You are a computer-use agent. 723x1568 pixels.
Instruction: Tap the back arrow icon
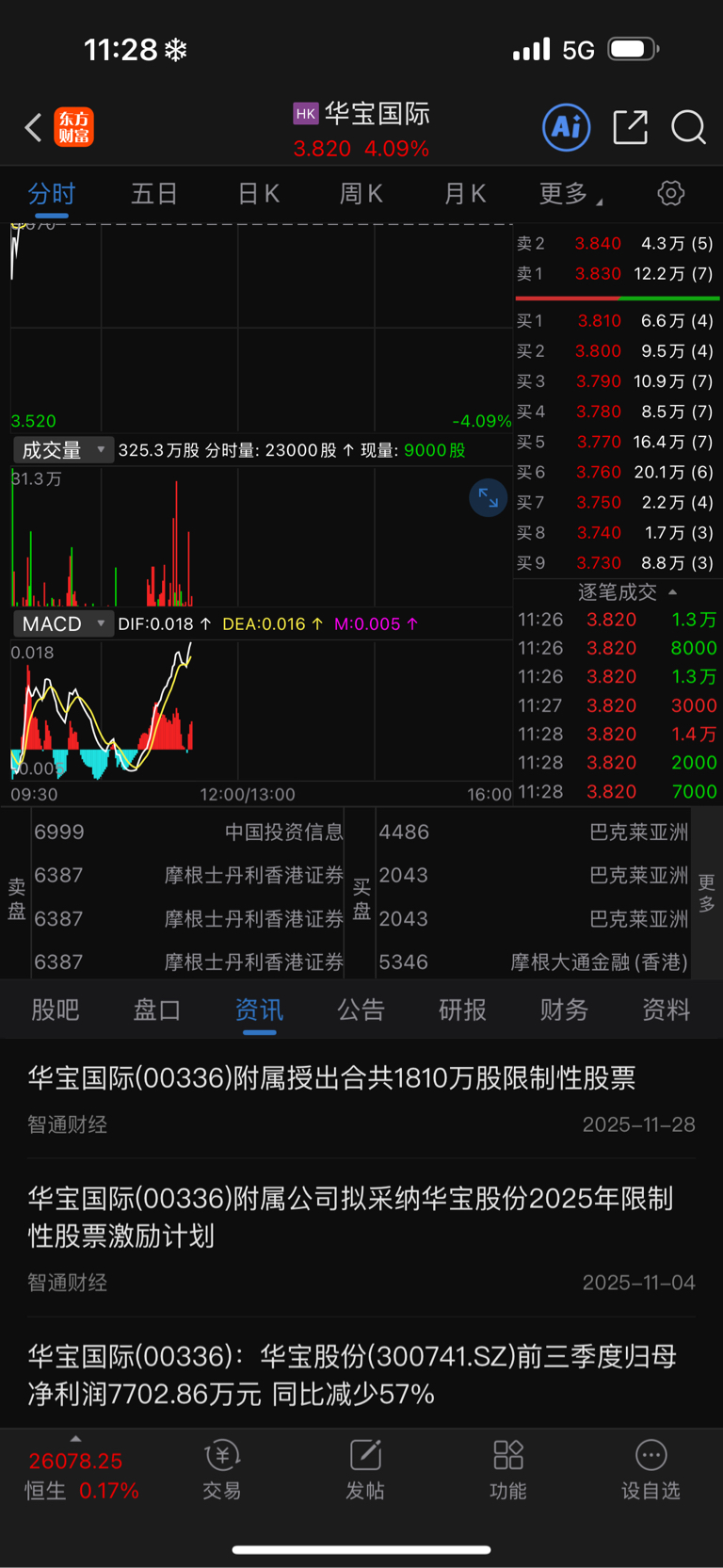tap(33, 127)
